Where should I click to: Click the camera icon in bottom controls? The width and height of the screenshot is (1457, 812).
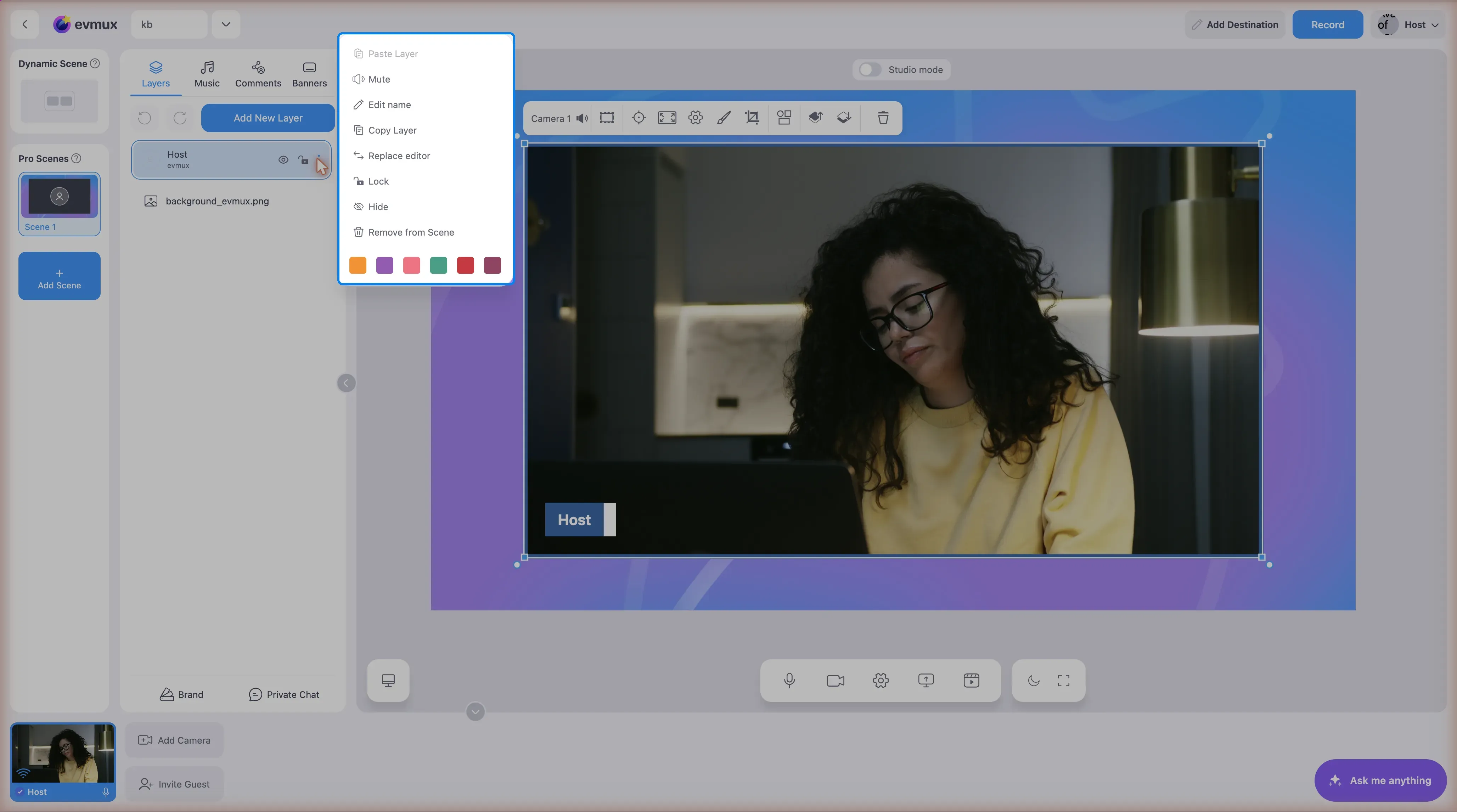(836, 680)
